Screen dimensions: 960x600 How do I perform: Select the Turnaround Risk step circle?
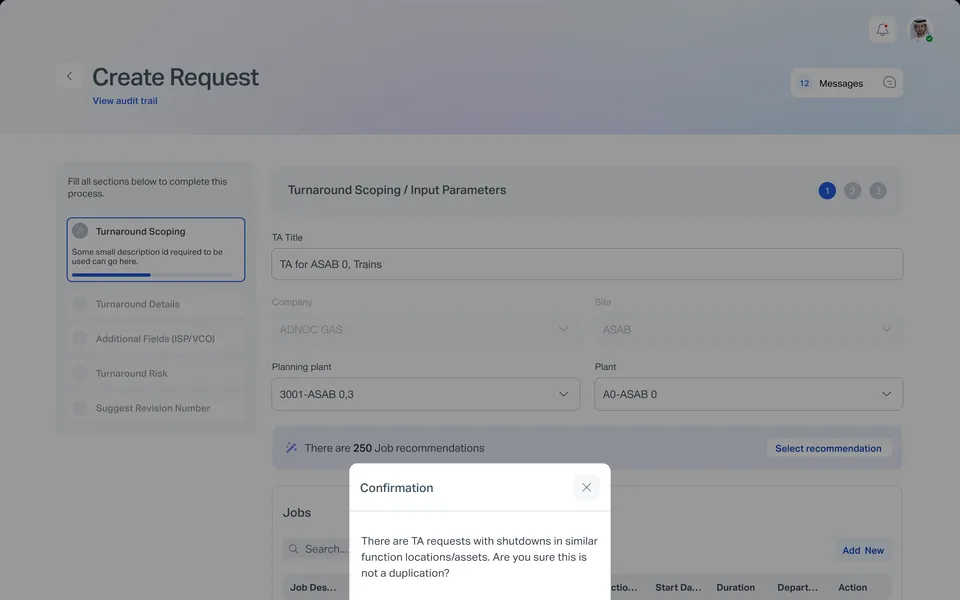coord(80,373)
